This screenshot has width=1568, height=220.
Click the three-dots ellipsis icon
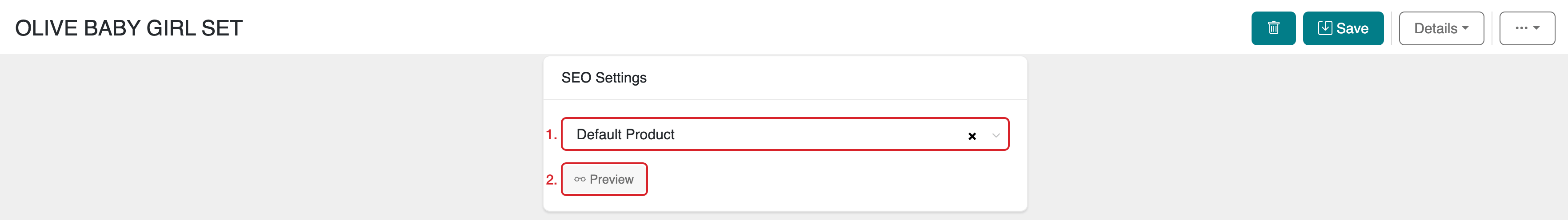[1521, 28]
